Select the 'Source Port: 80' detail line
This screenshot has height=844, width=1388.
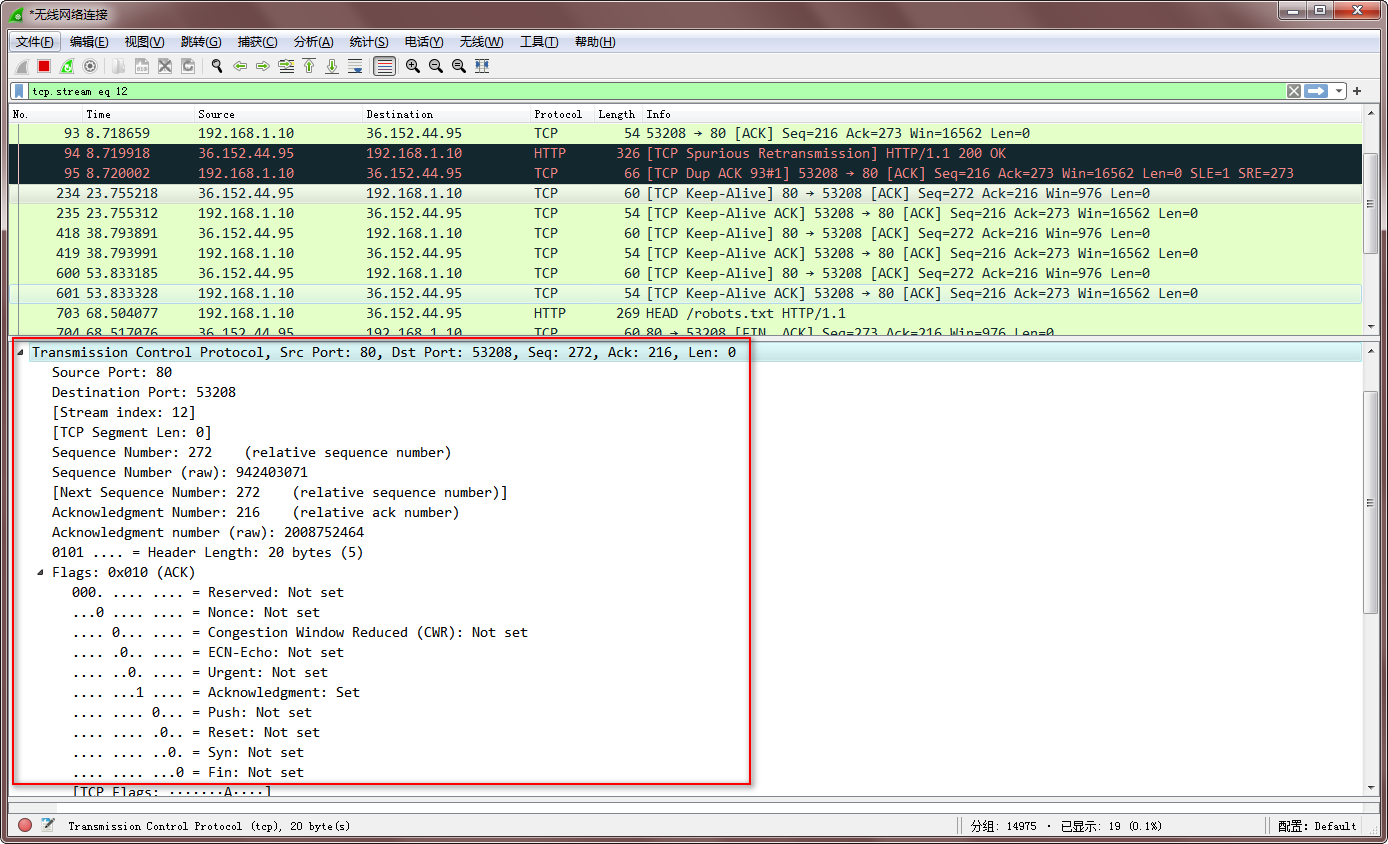(112, 372)
